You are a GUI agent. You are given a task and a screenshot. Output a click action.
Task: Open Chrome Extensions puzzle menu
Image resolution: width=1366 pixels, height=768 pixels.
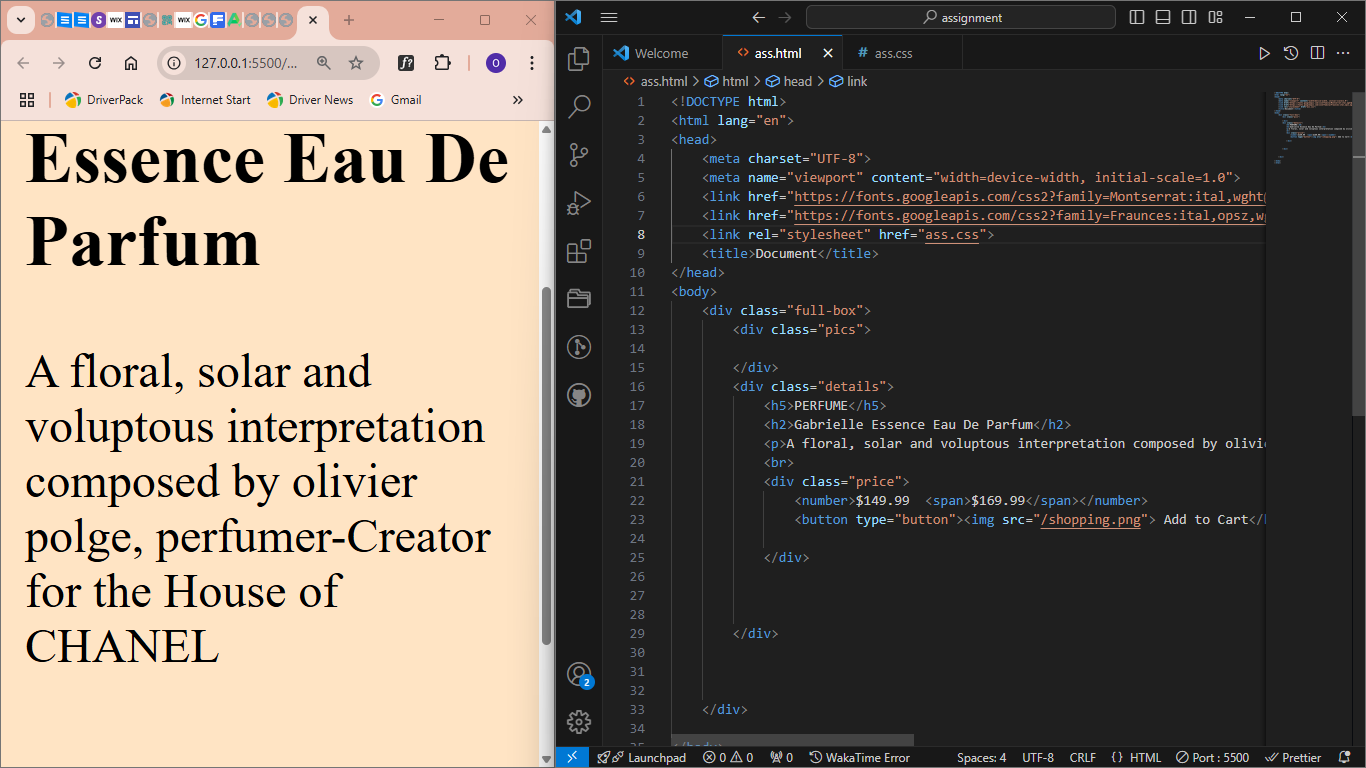pos(442,63)
